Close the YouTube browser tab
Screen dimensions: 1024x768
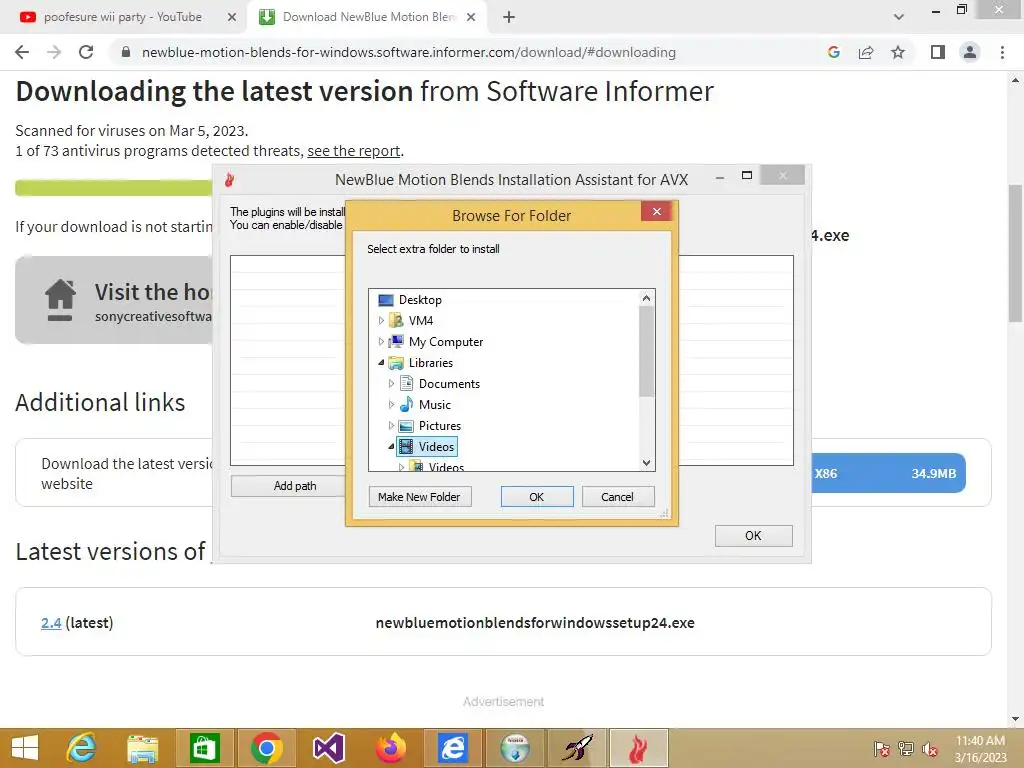pos(232,18)
